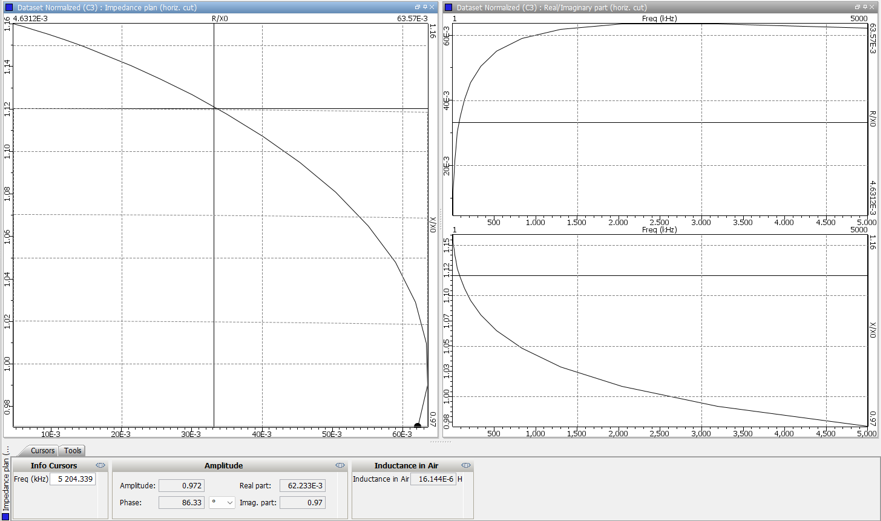This screenshot has width=881, height=521.
Task: Close the Impedance plan window
Action: coord(433,7)
